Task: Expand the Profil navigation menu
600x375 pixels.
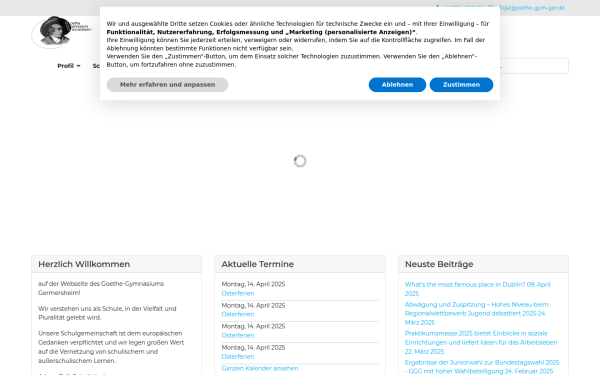Action: [x=69, y=66]
